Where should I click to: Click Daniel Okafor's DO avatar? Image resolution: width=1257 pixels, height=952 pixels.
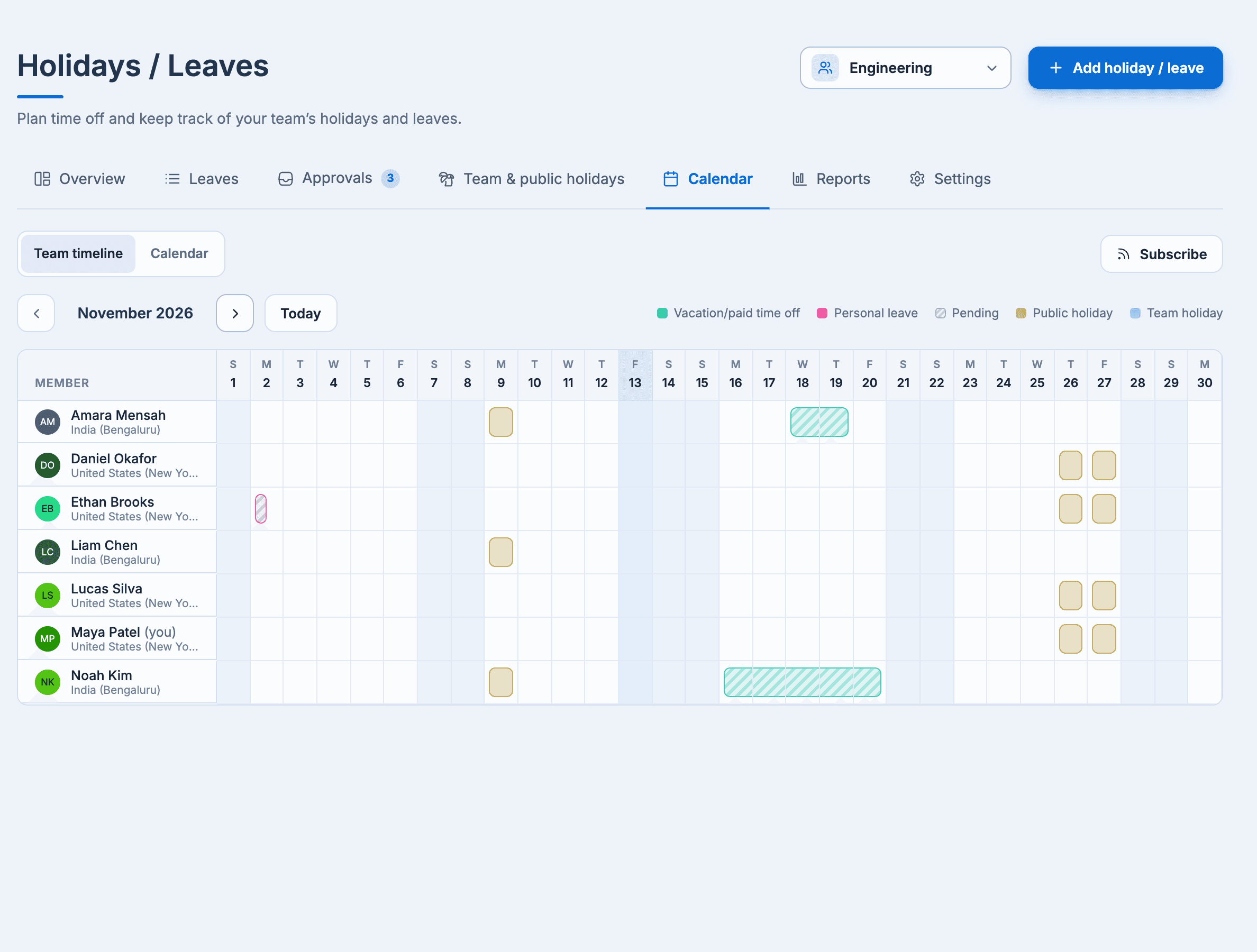[48, 465]
